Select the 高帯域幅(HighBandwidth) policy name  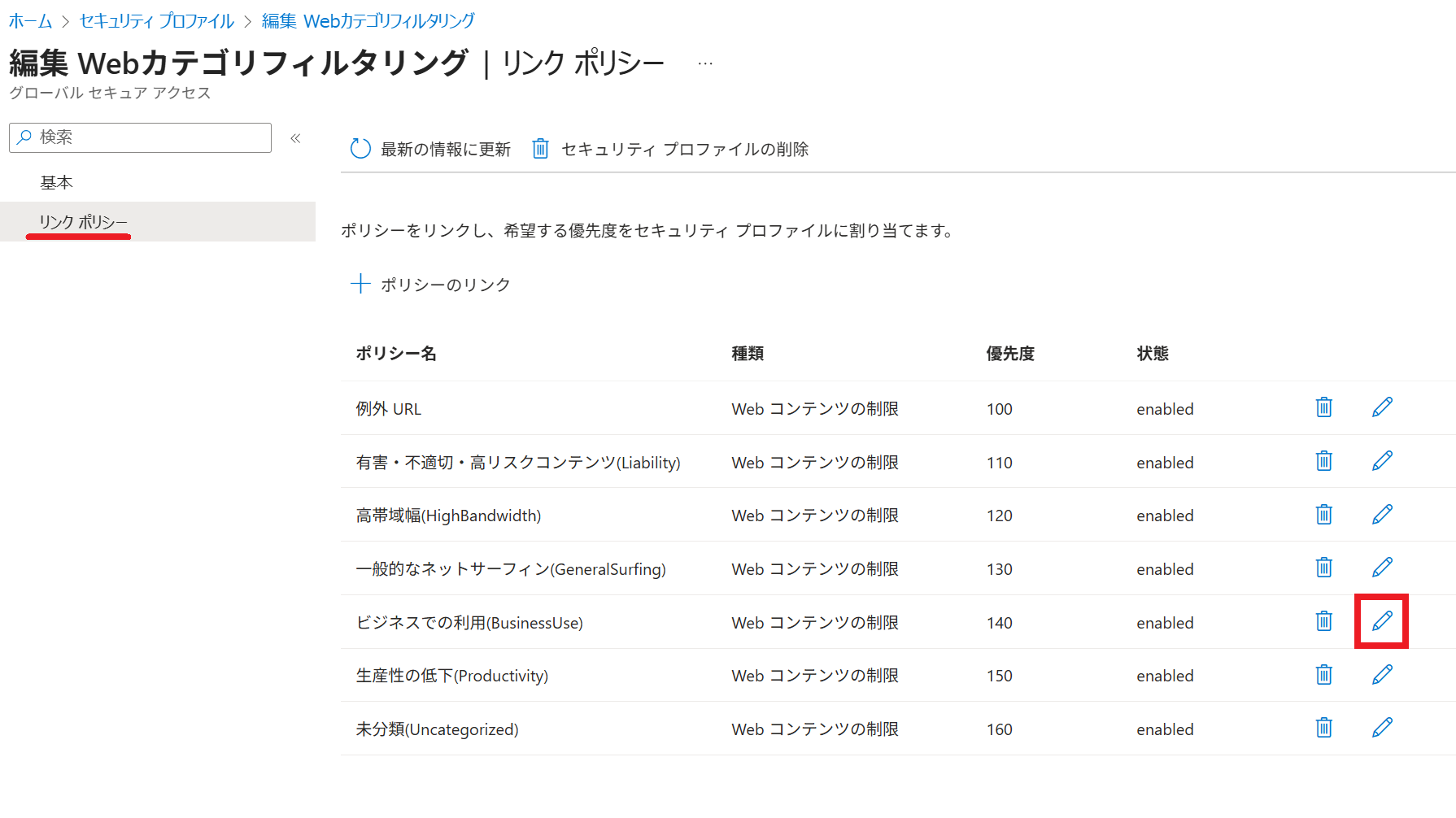[x=448, y=516]
